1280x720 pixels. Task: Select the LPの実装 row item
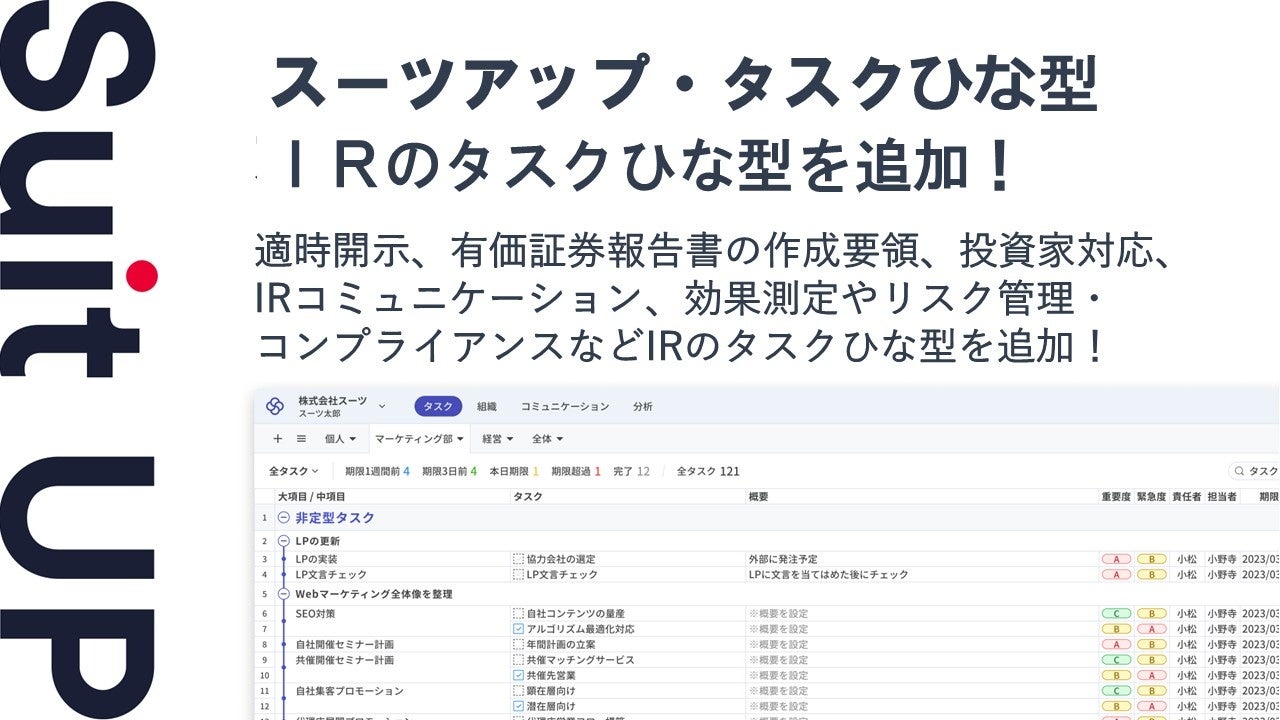[x=317, y=559]
